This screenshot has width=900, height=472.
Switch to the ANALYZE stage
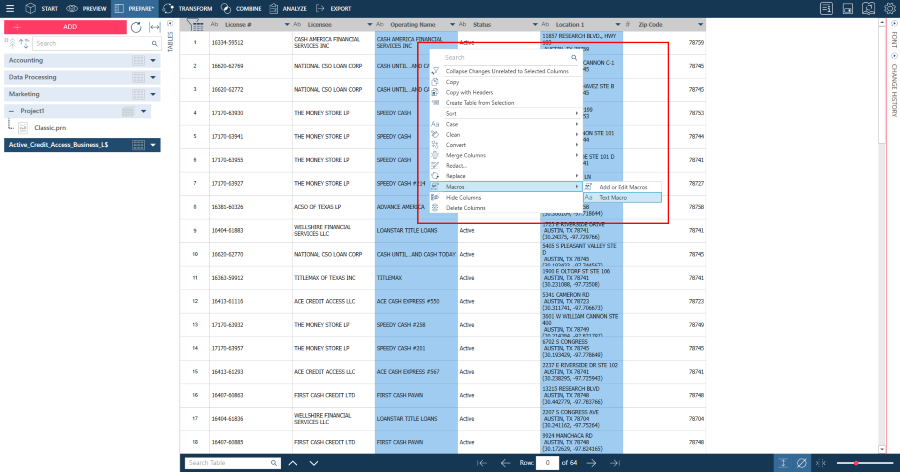click(x=288, y=9)
